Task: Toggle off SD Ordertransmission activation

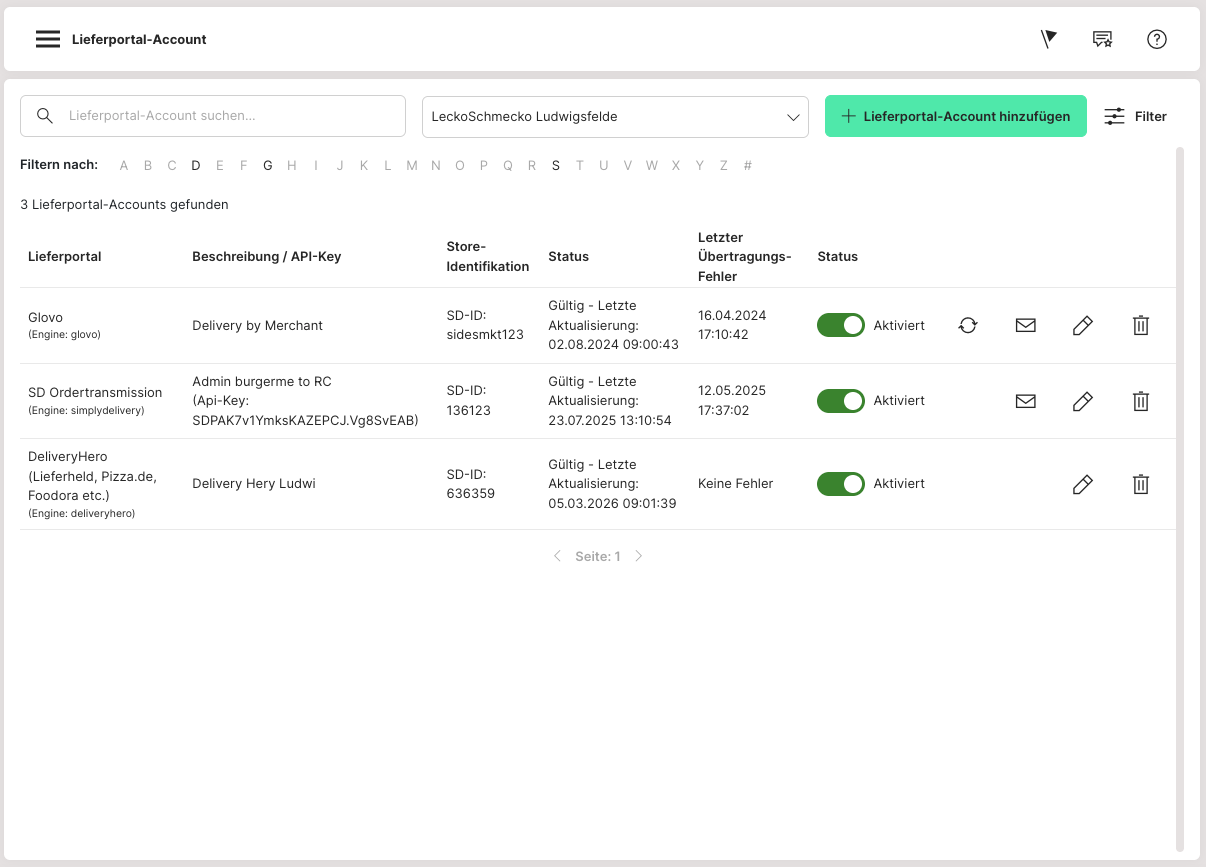Action: tap(840, 401)
